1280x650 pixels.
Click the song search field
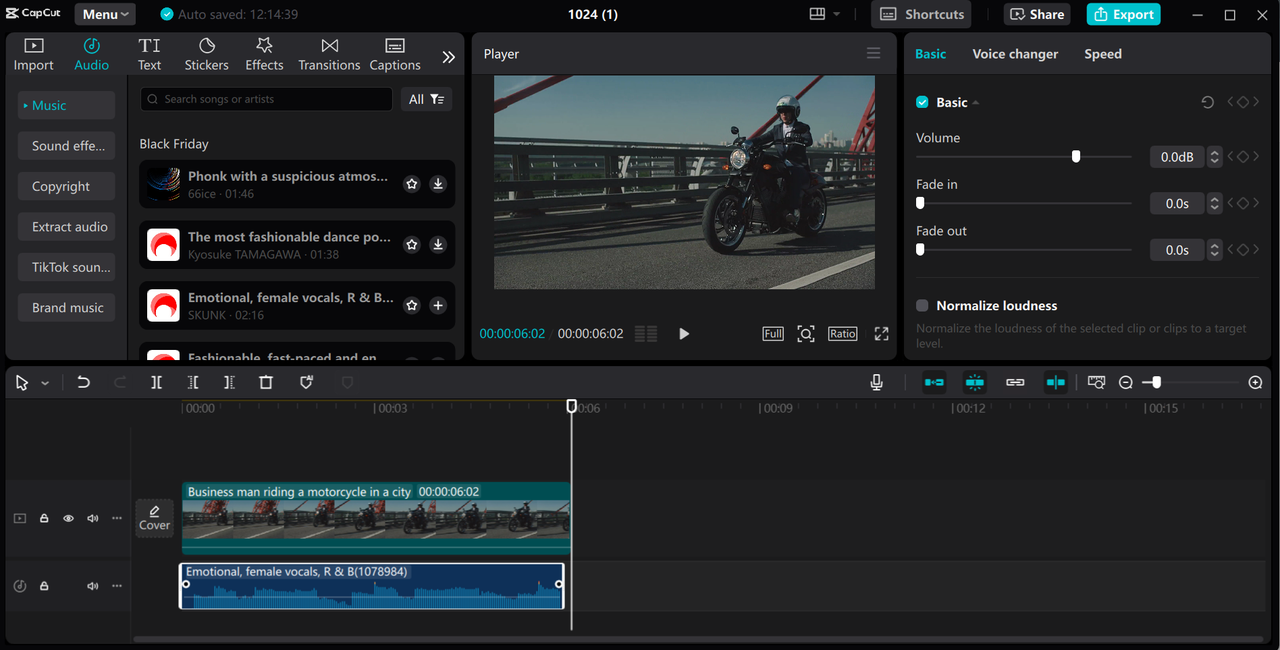[x=266, y=99]
